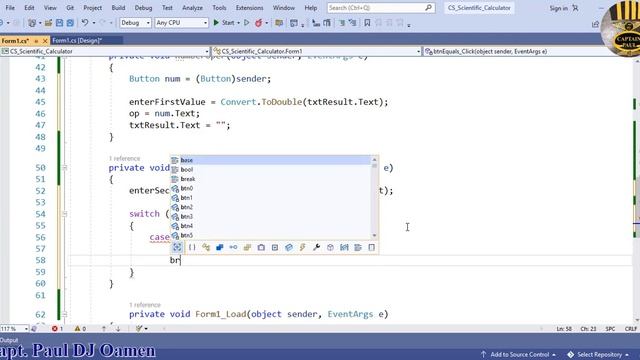Click the bookmark icon in toolbar

pyautogui.click(x=367, y=23)
